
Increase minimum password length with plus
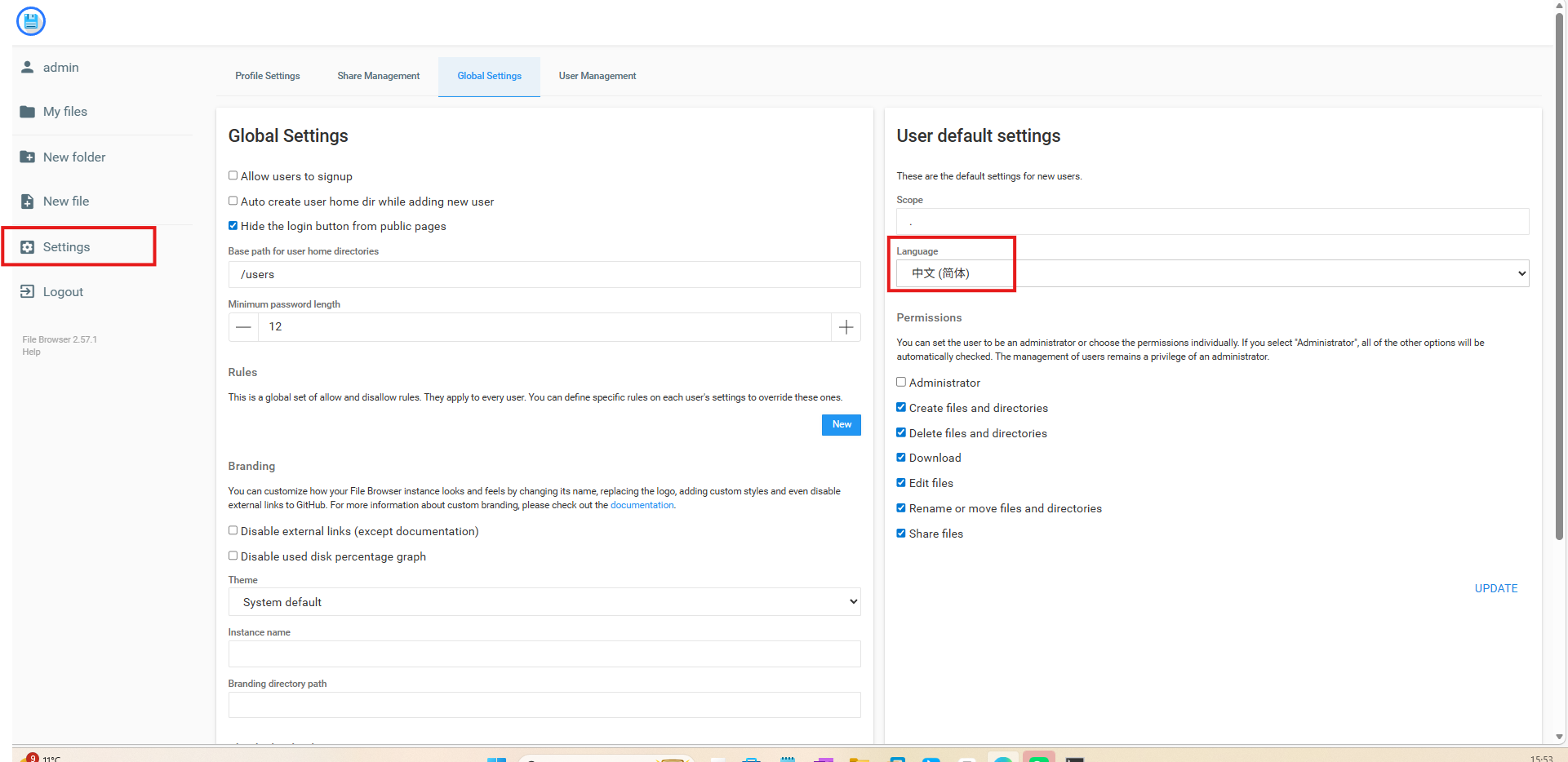(846, 327)
